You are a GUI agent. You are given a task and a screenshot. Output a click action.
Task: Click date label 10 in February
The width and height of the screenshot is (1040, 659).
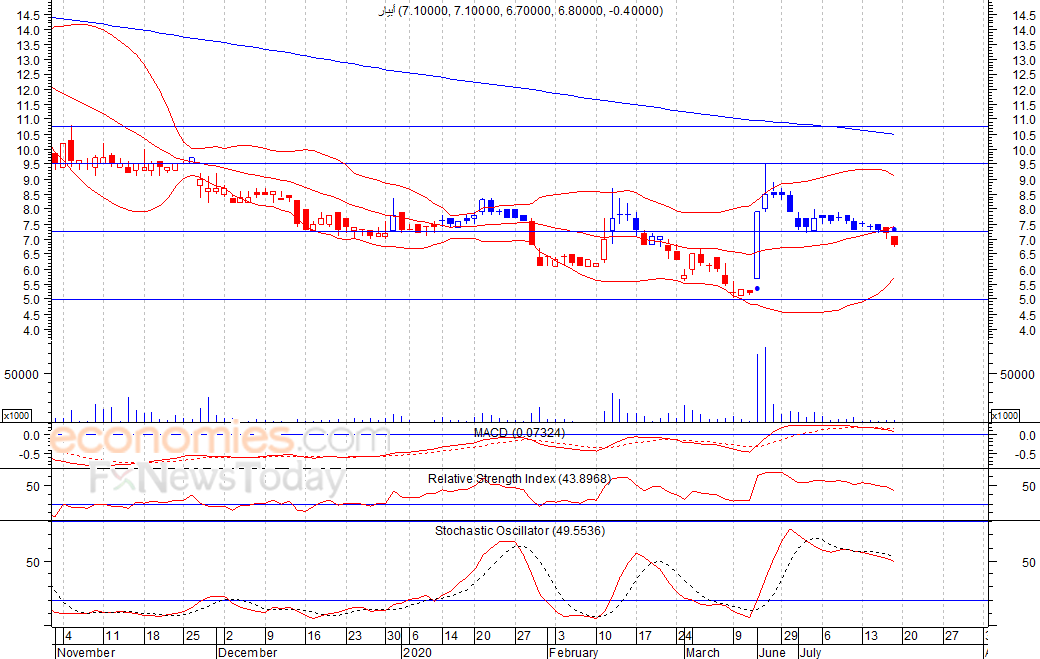pos(604,636)
